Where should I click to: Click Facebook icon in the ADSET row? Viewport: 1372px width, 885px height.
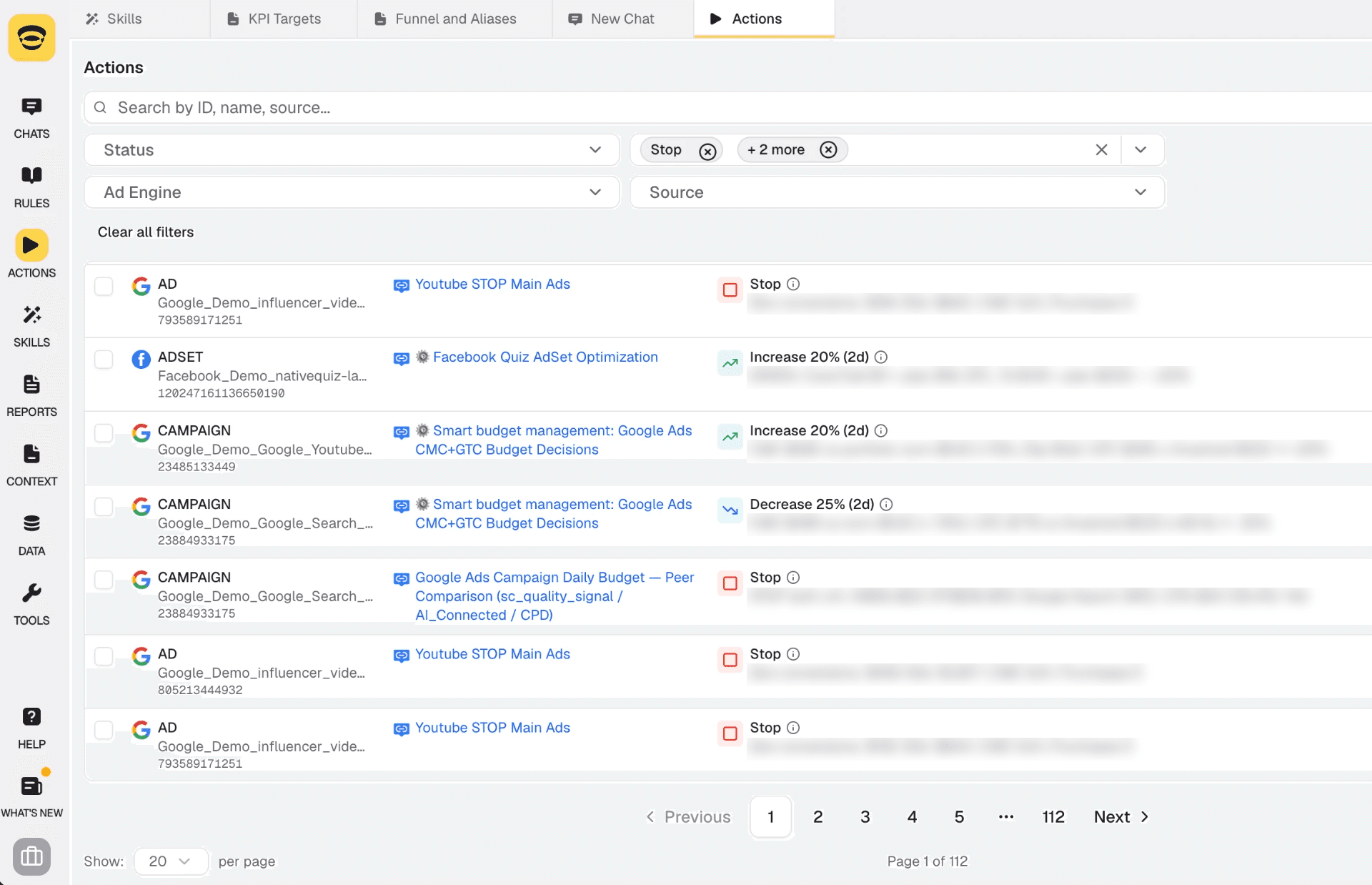141,359
